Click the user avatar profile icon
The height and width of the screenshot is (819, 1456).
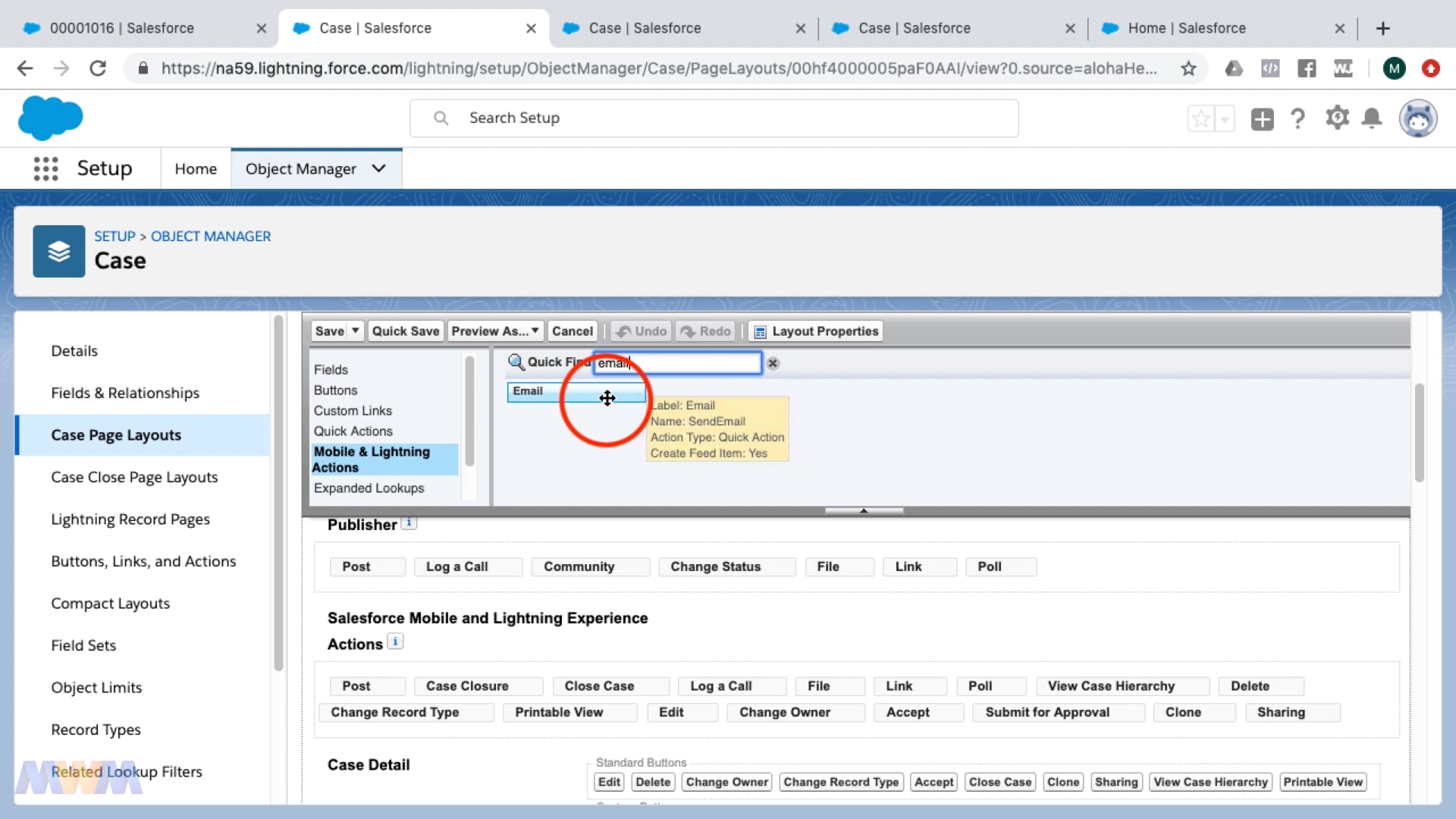[1417, 118]
